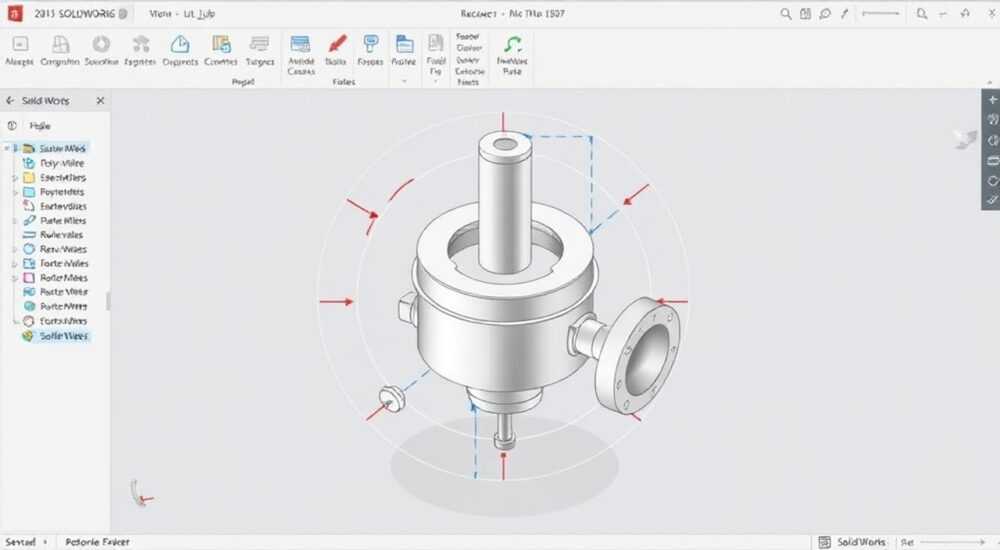
Task: Click the view orientation cube in the viewport
Action: tap(966, 138)
